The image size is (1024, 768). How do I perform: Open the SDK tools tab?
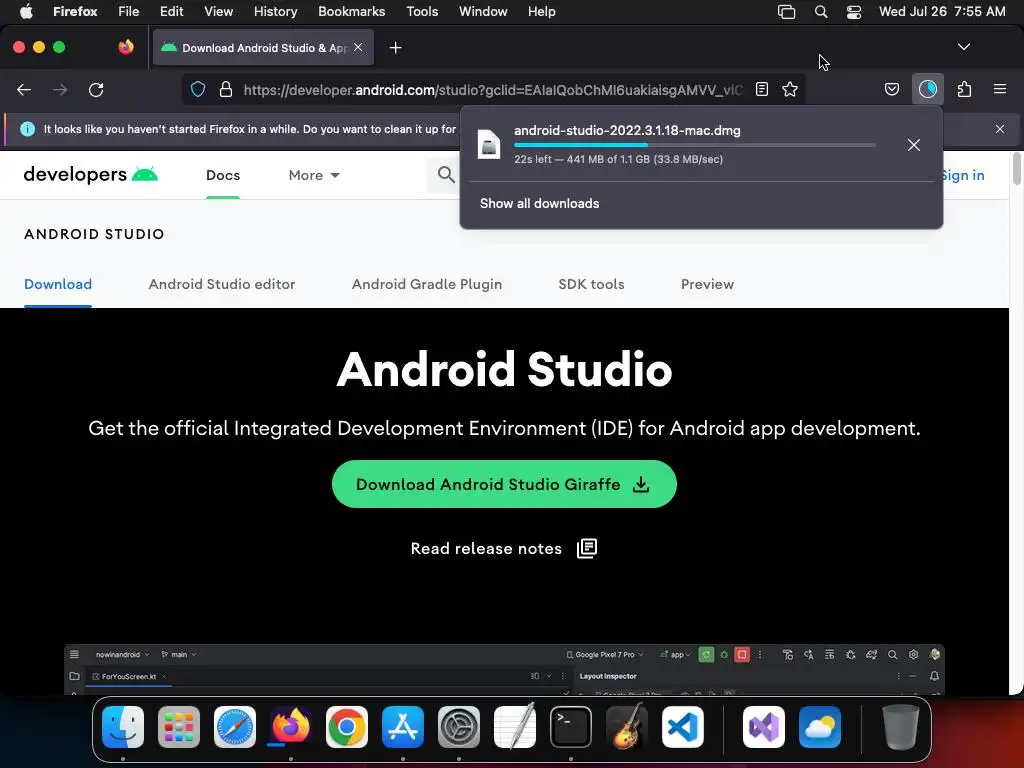591,284
